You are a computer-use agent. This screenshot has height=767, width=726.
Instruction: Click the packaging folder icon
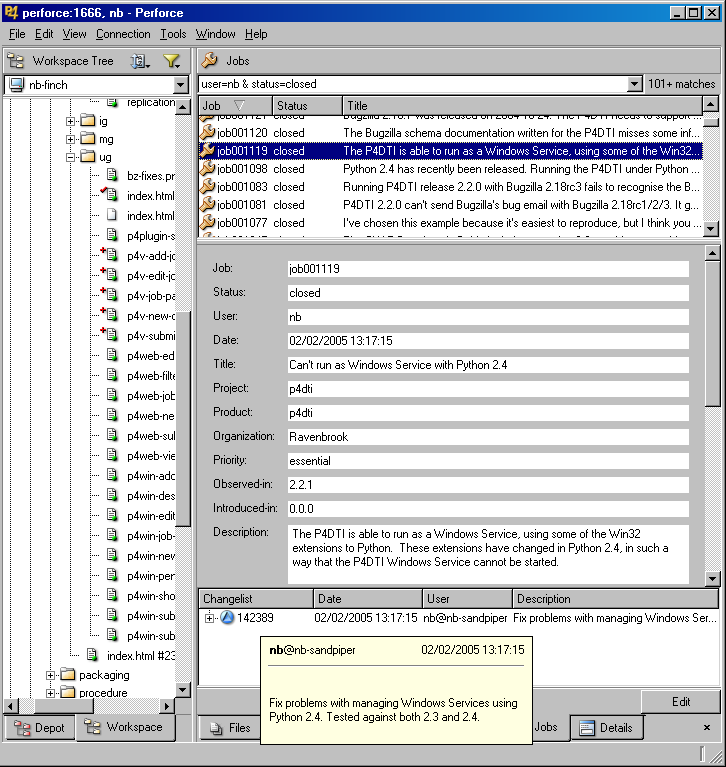point(67,675)
